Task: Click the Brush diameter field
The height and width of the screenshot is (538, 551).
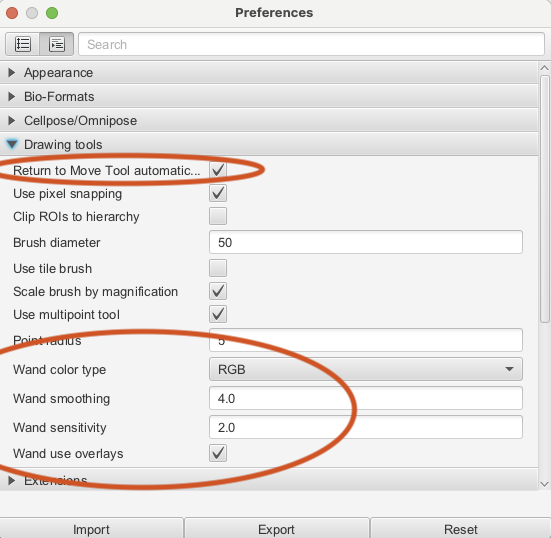Action: pos(366,242)
